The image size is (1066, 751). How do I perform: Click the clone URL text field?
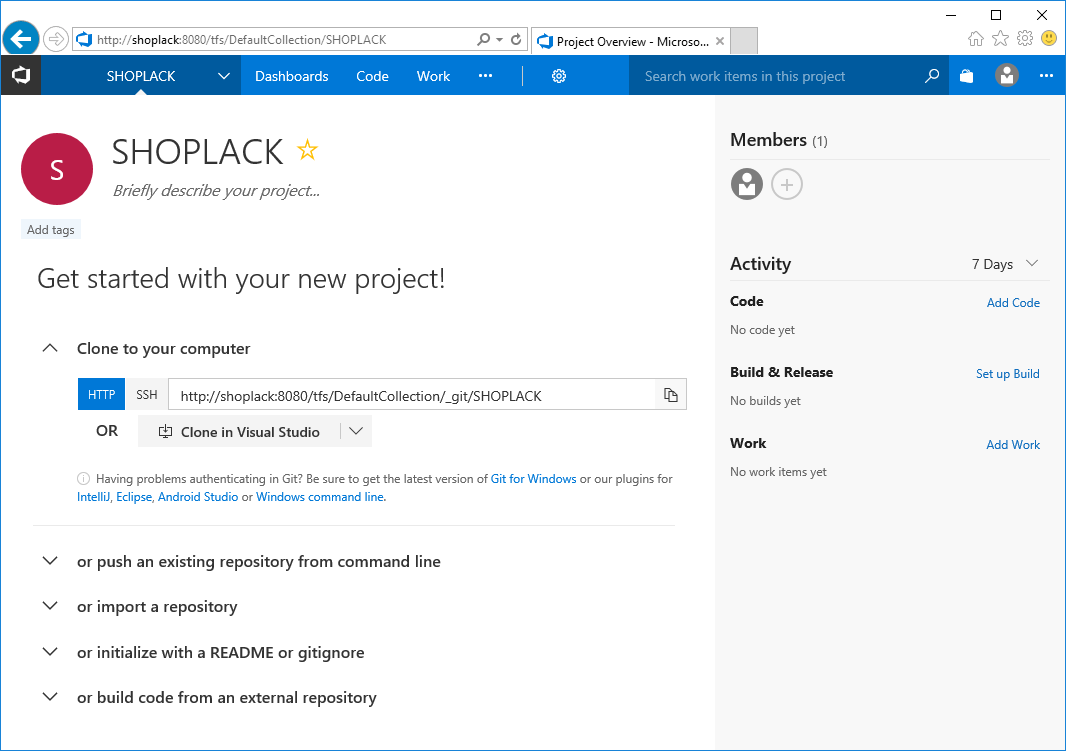[x=412, y=395]
